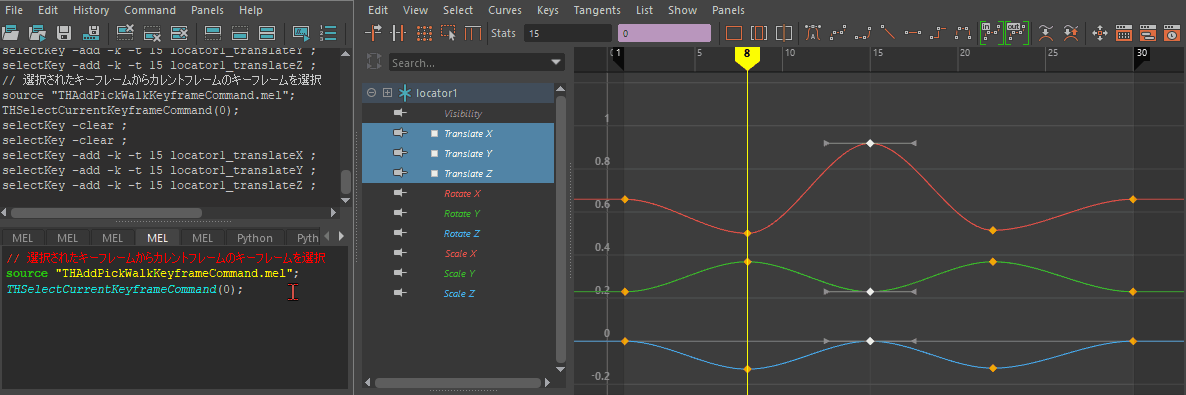Click the script history horizontal scrollbar
Screen dimensions: 1186x395
(x=106, y=213)
